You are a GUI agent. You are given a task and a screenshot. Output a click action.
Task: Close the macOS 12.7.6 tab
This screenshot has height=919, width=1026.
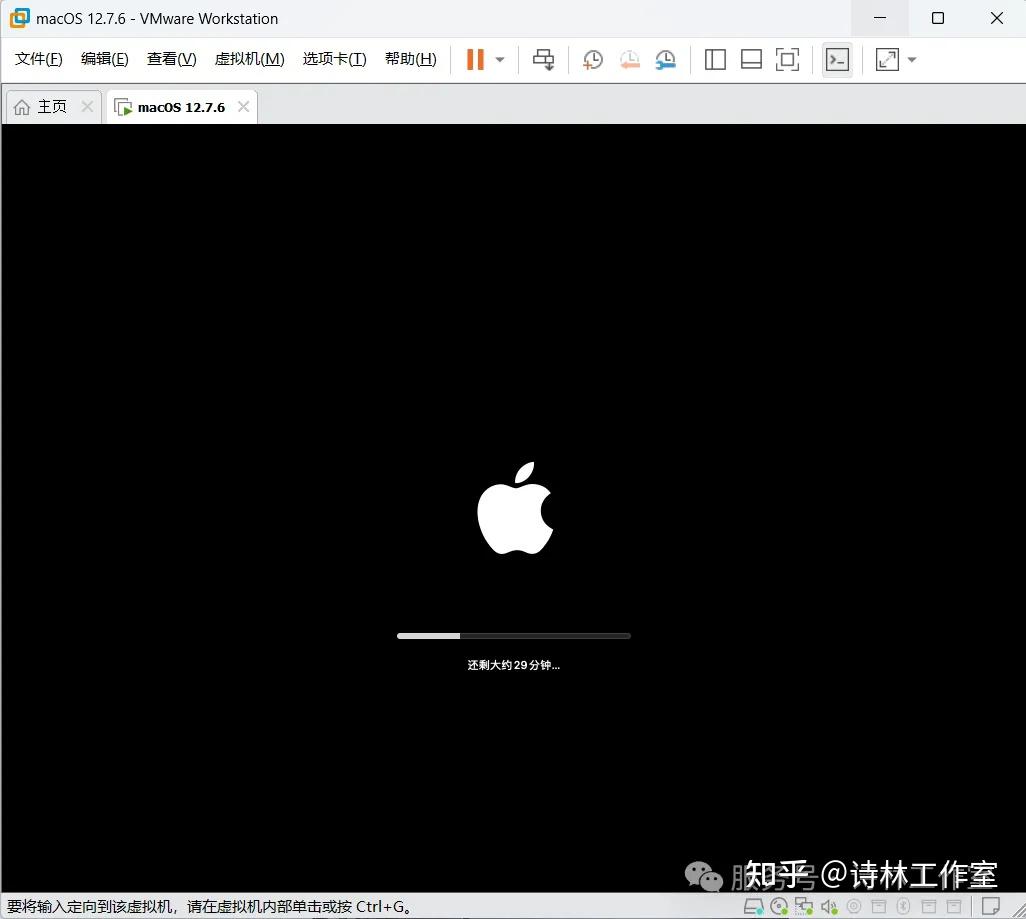(243, 106)
